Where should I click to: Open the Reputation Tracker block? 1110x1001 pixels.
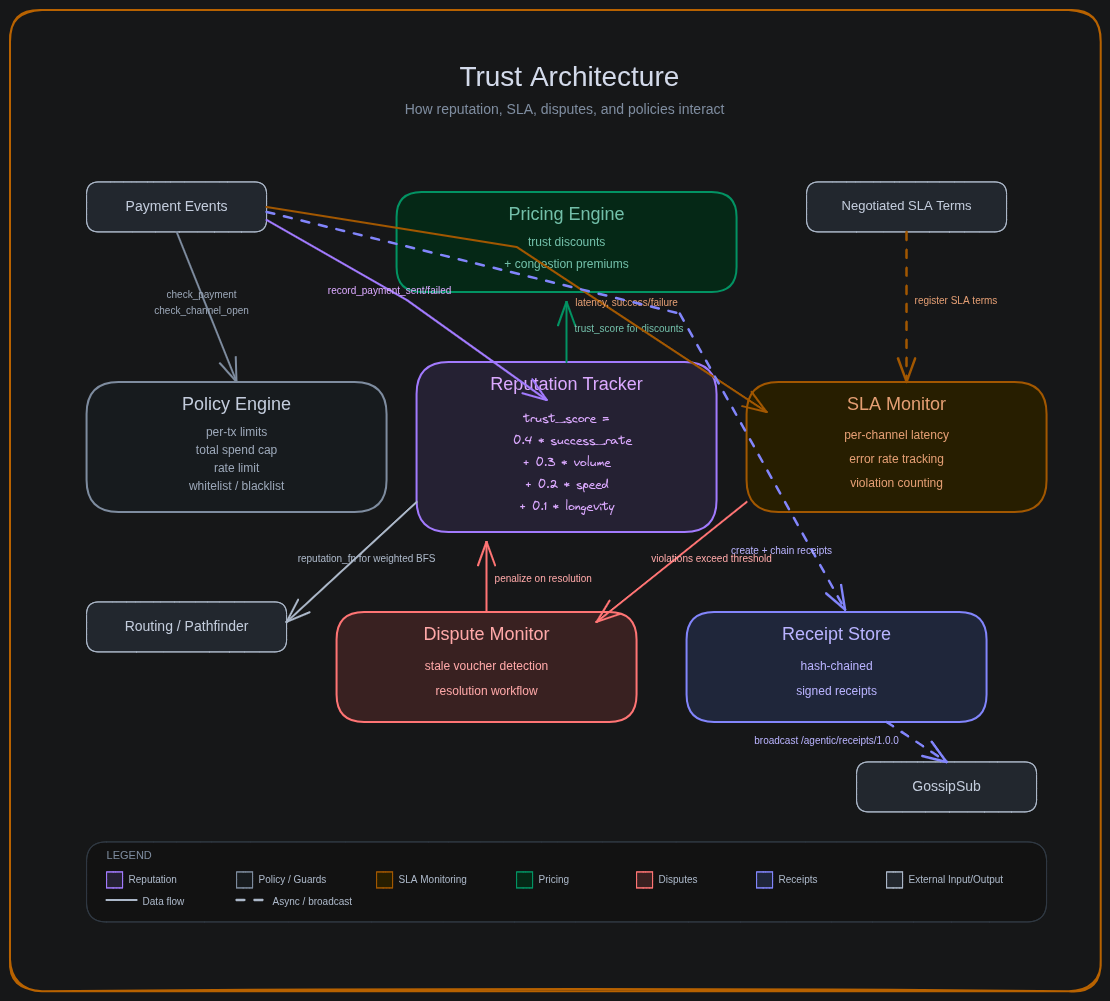(566, 446)
